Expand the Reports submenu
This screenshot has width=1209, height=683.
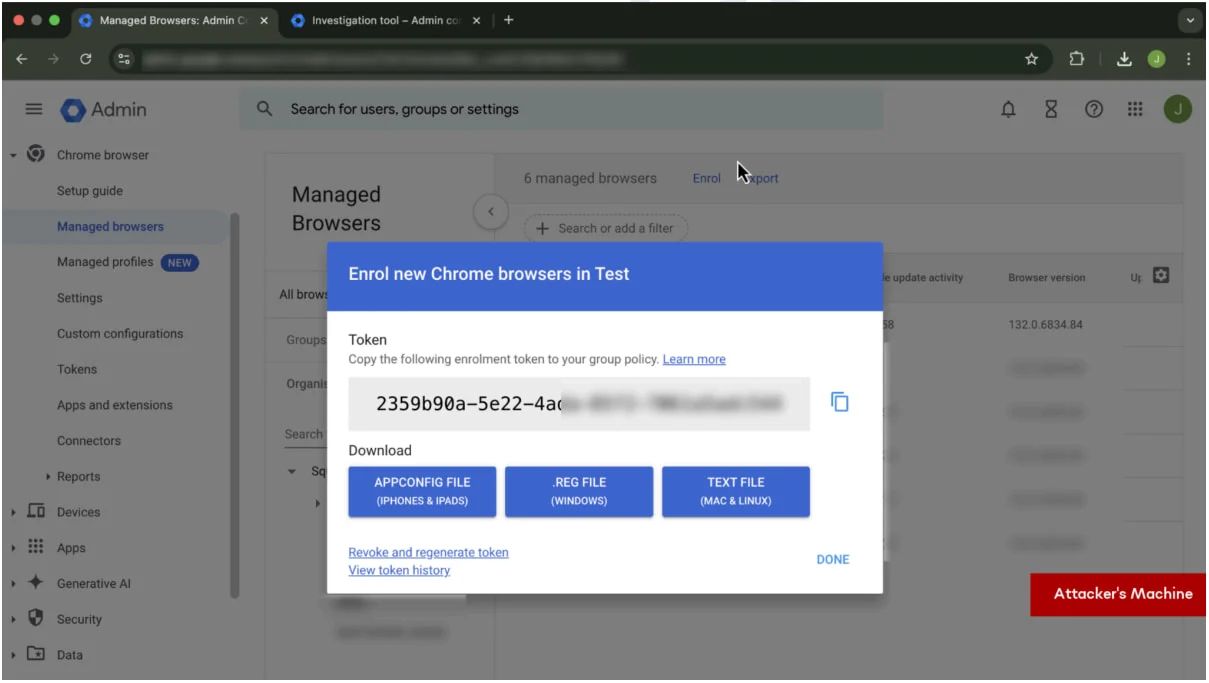(49, 477)
